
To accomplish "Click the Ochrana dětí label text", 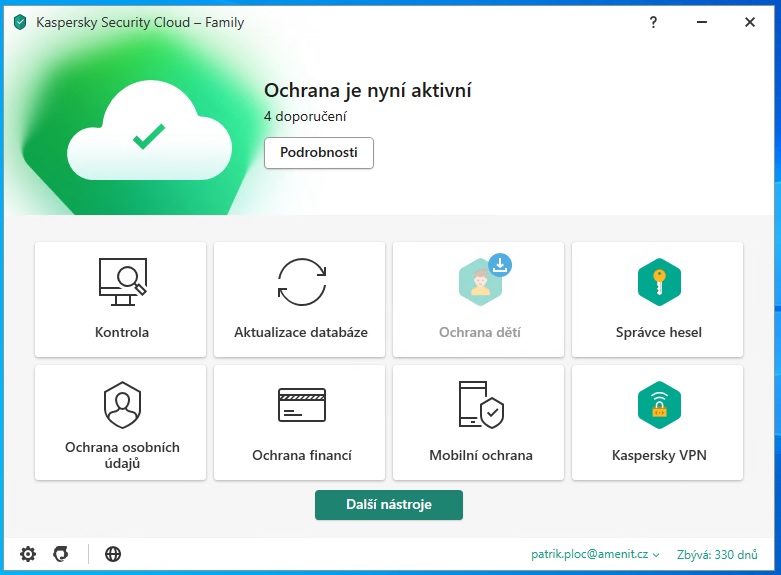I will coord(480,332).
